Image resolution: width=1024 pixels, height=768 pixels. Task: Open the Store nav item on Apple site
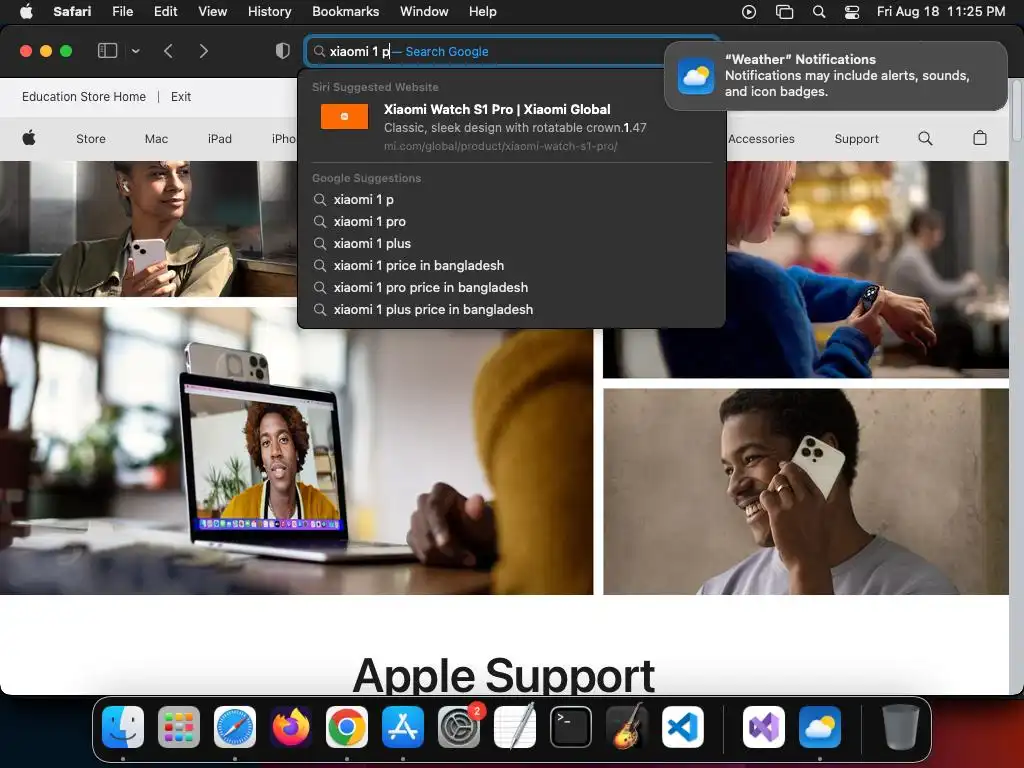(91, 138)
